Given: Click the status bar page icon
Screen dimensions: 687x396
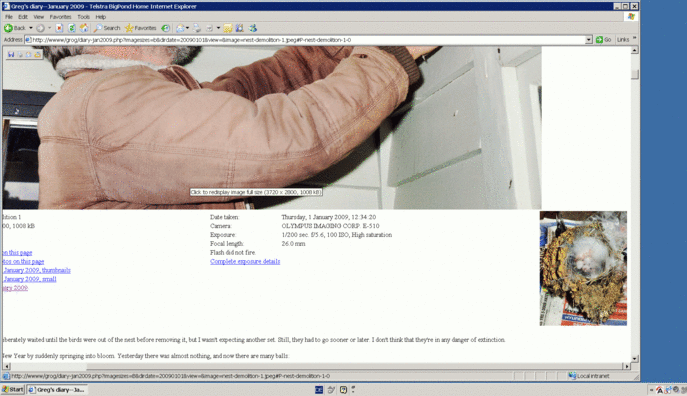Looking at the screenshot, I should (6, 376).
